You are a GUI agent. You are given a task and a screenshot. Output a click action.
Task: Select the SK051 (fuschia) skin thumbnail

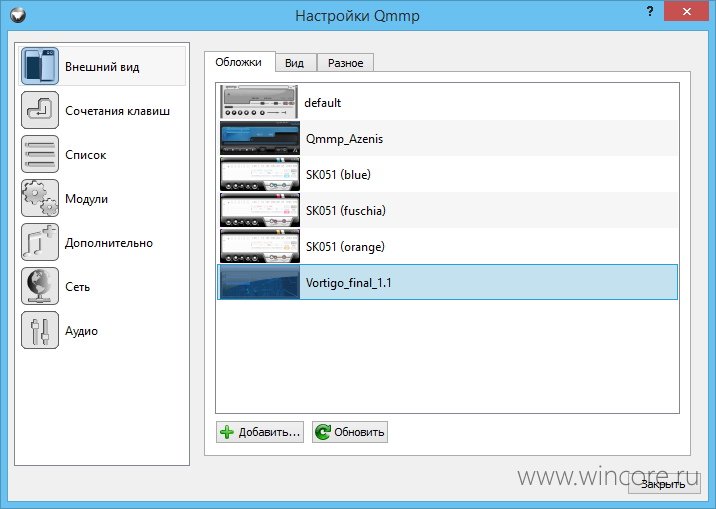(x=259, y=210)
